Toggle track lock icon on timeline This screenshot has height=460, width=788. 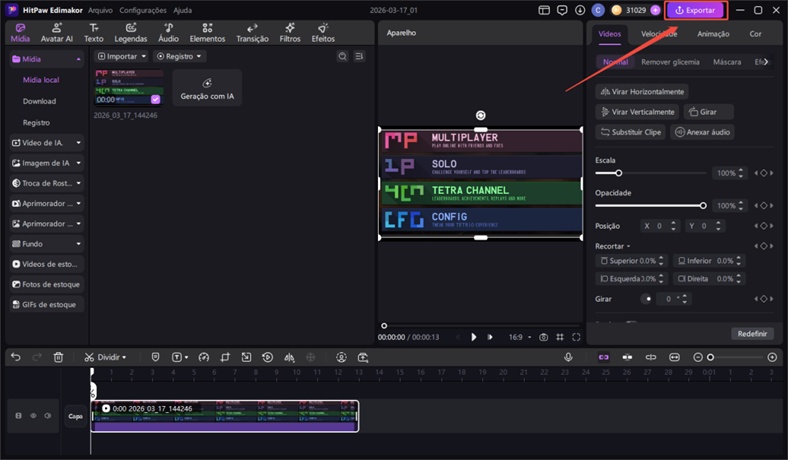click(19, 416)
